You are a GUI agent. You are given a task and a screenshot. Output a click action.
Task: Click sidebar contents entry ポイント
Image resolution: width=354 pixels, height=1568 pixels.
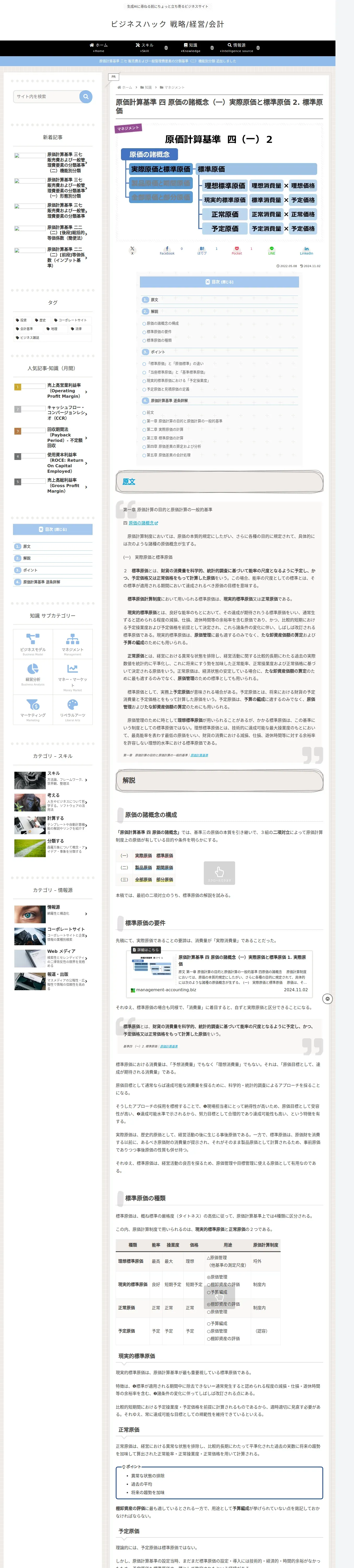pyautogui.click(x=30, y=570)
